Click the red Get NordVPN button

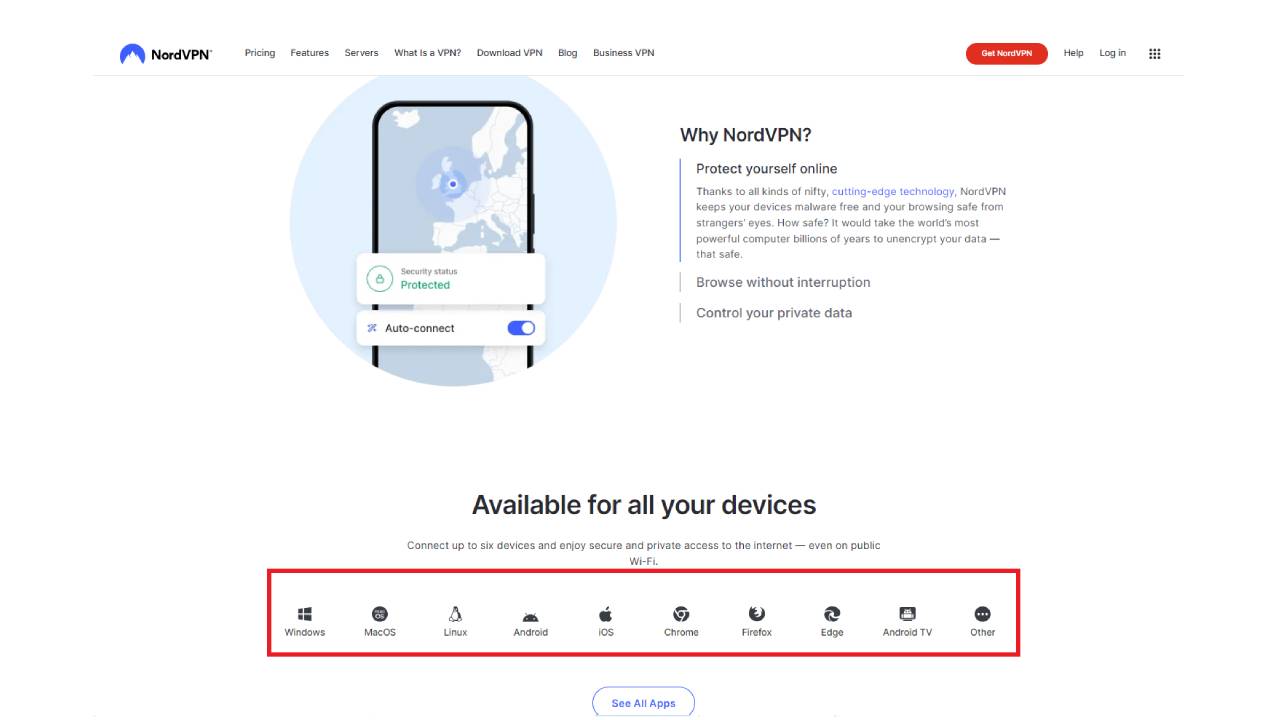(1006, 54)
